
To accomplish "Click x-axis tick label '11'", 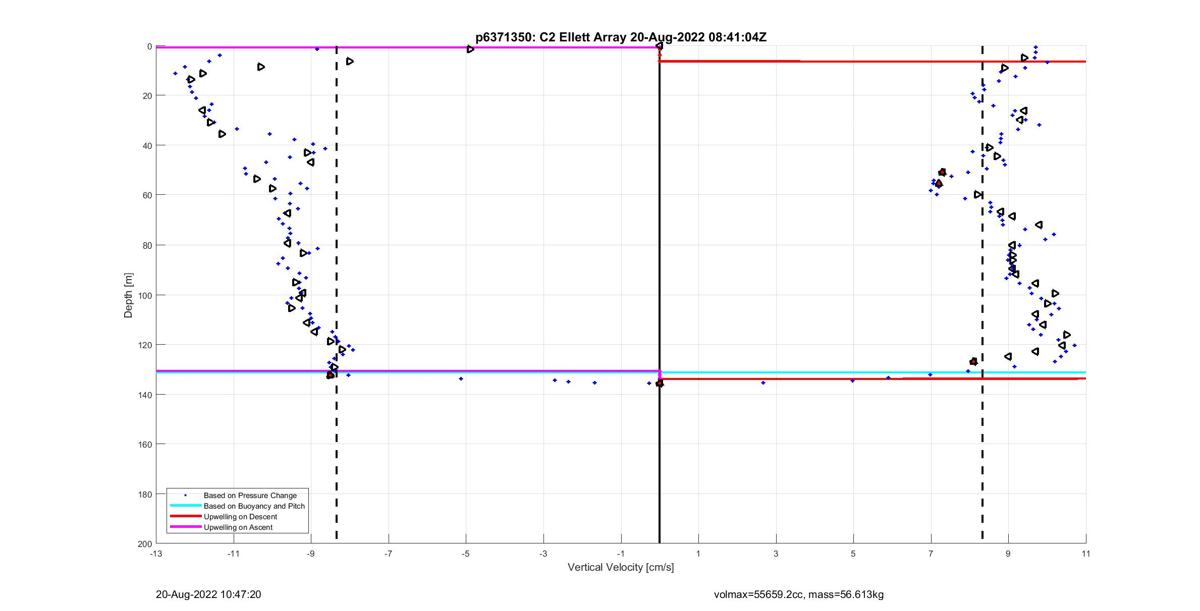I will tap(1086, 553).
